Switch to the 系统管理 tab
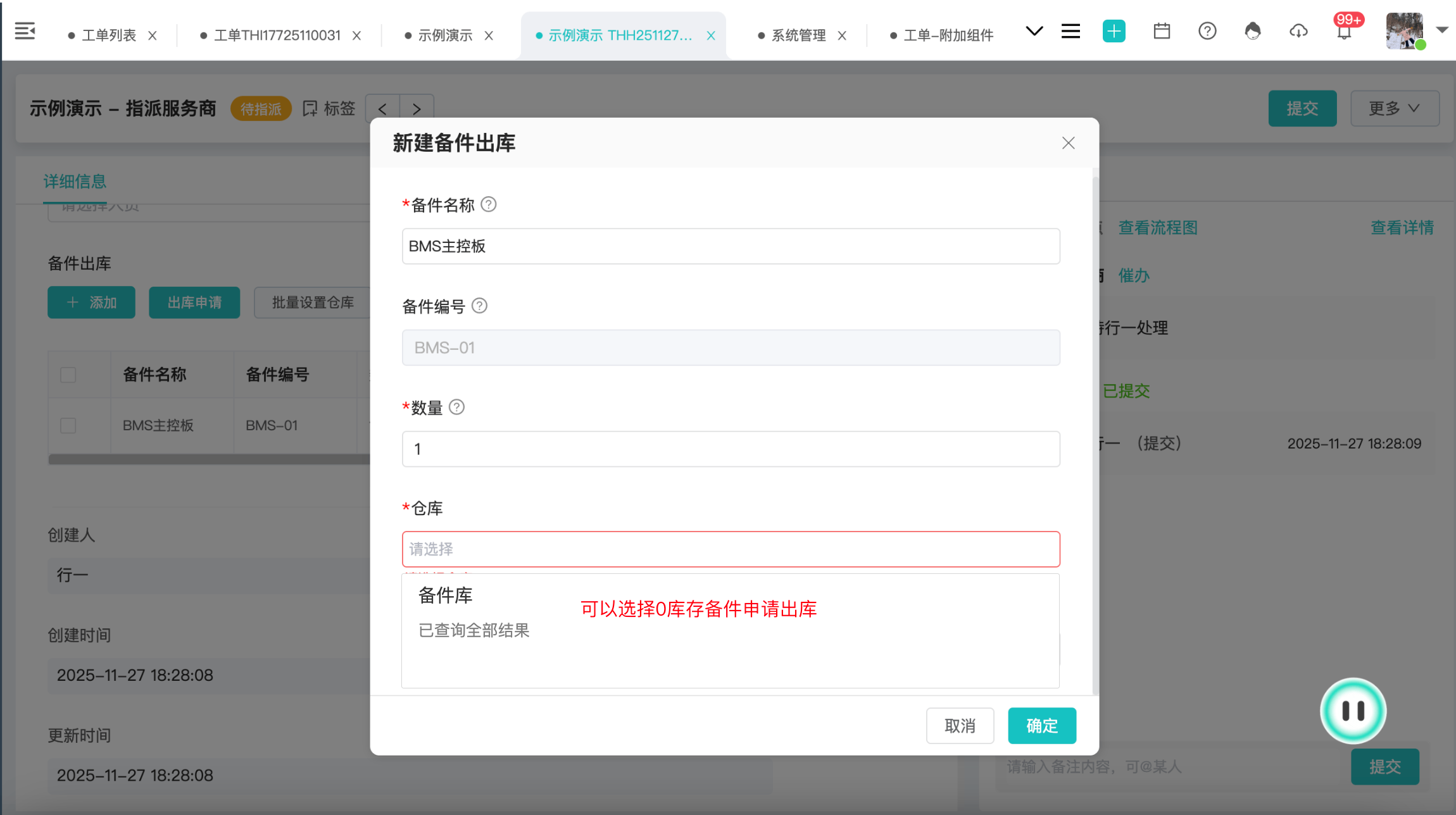1456x815 pixels. [x=798, y=35]
